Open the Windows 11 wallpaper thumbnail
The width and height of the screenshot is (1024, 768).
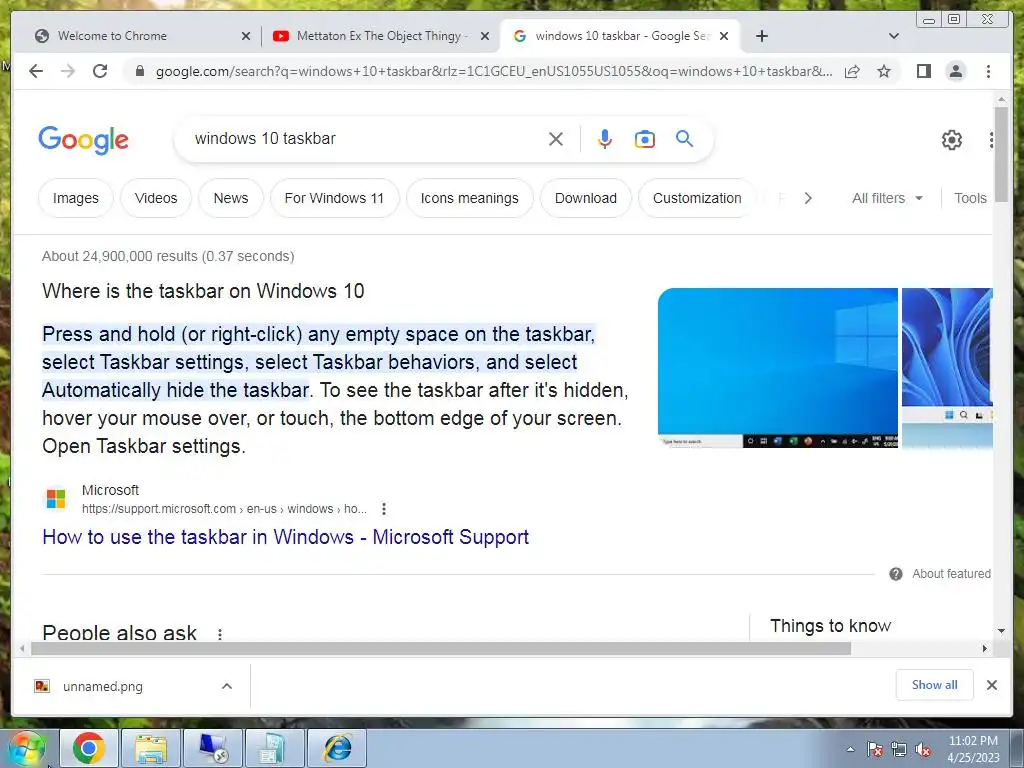947,368
